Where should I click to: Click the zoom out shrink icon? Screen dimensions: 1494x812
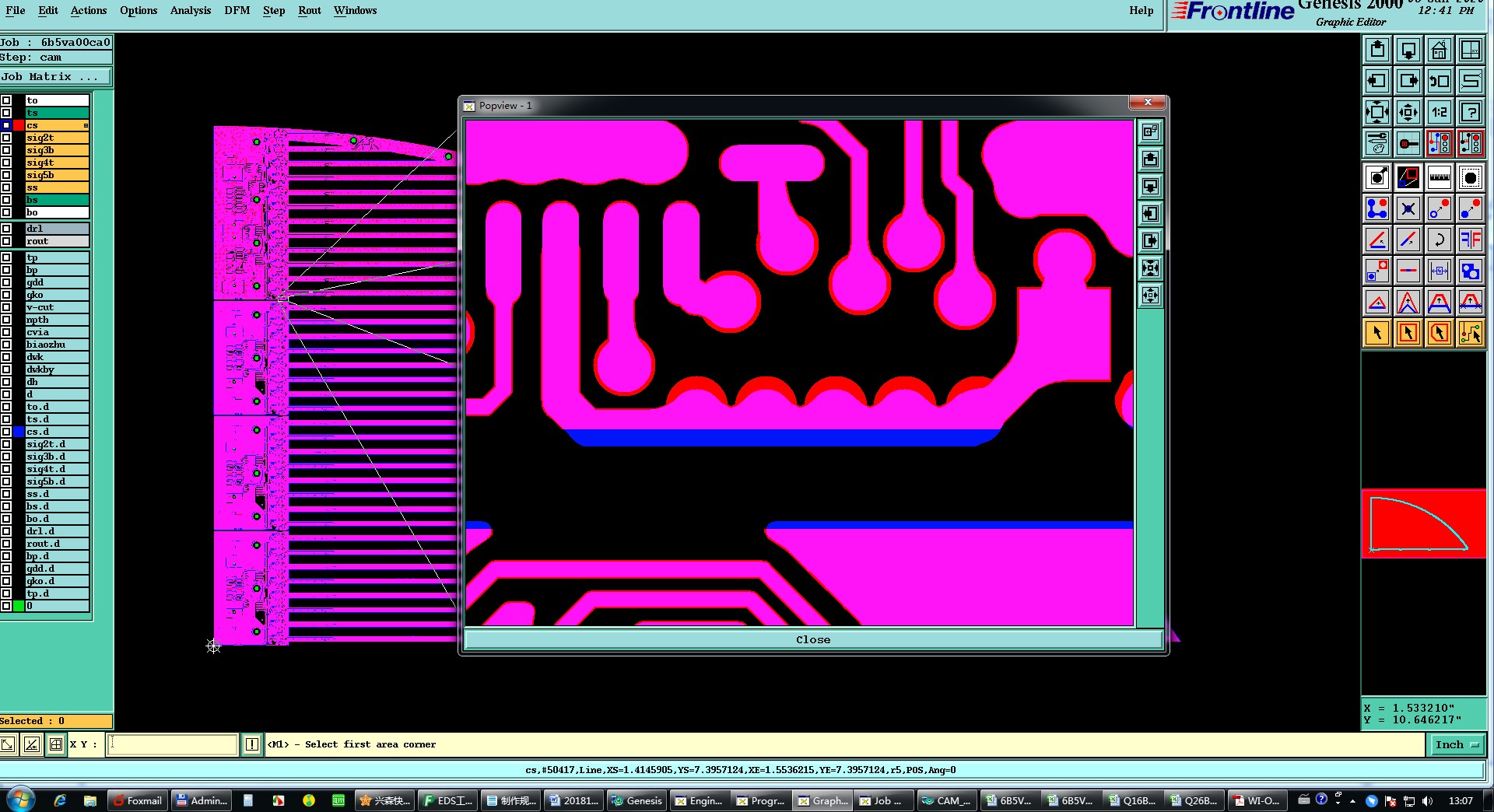(1408, 112)
